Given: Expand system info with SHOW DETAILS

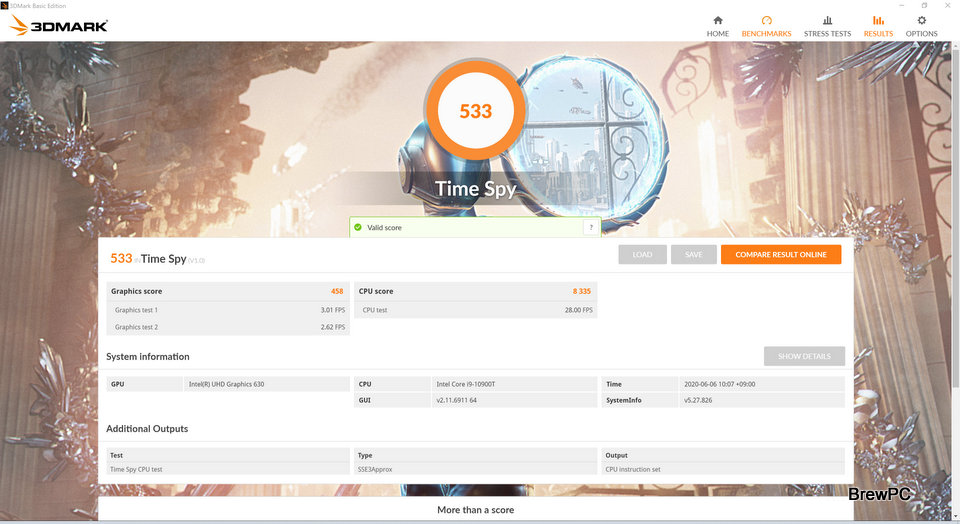Looking at the screenshot, I should [803, 356].
